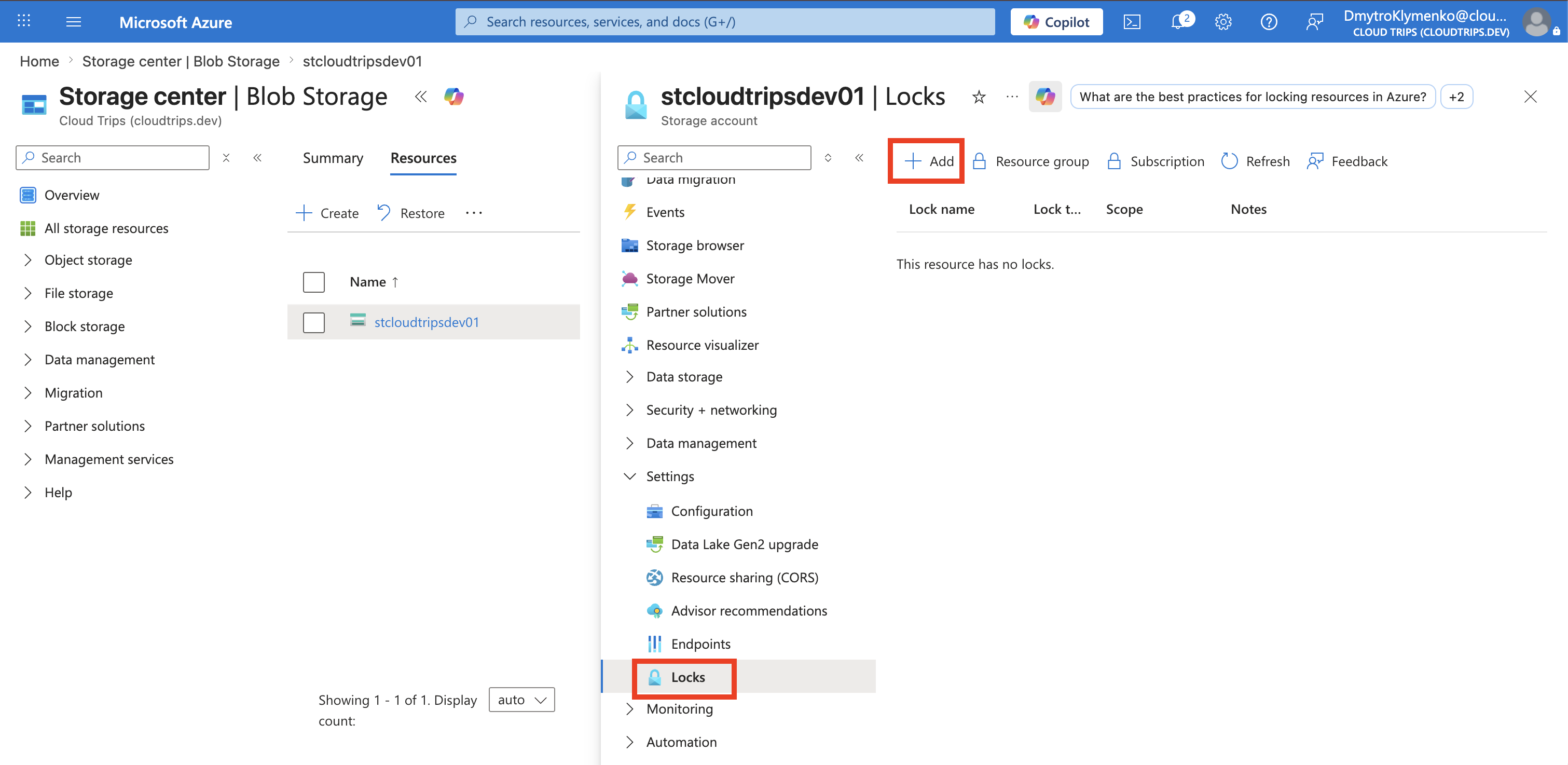Refresh the locks list
1568x765 pixels.
point(1255,161)
